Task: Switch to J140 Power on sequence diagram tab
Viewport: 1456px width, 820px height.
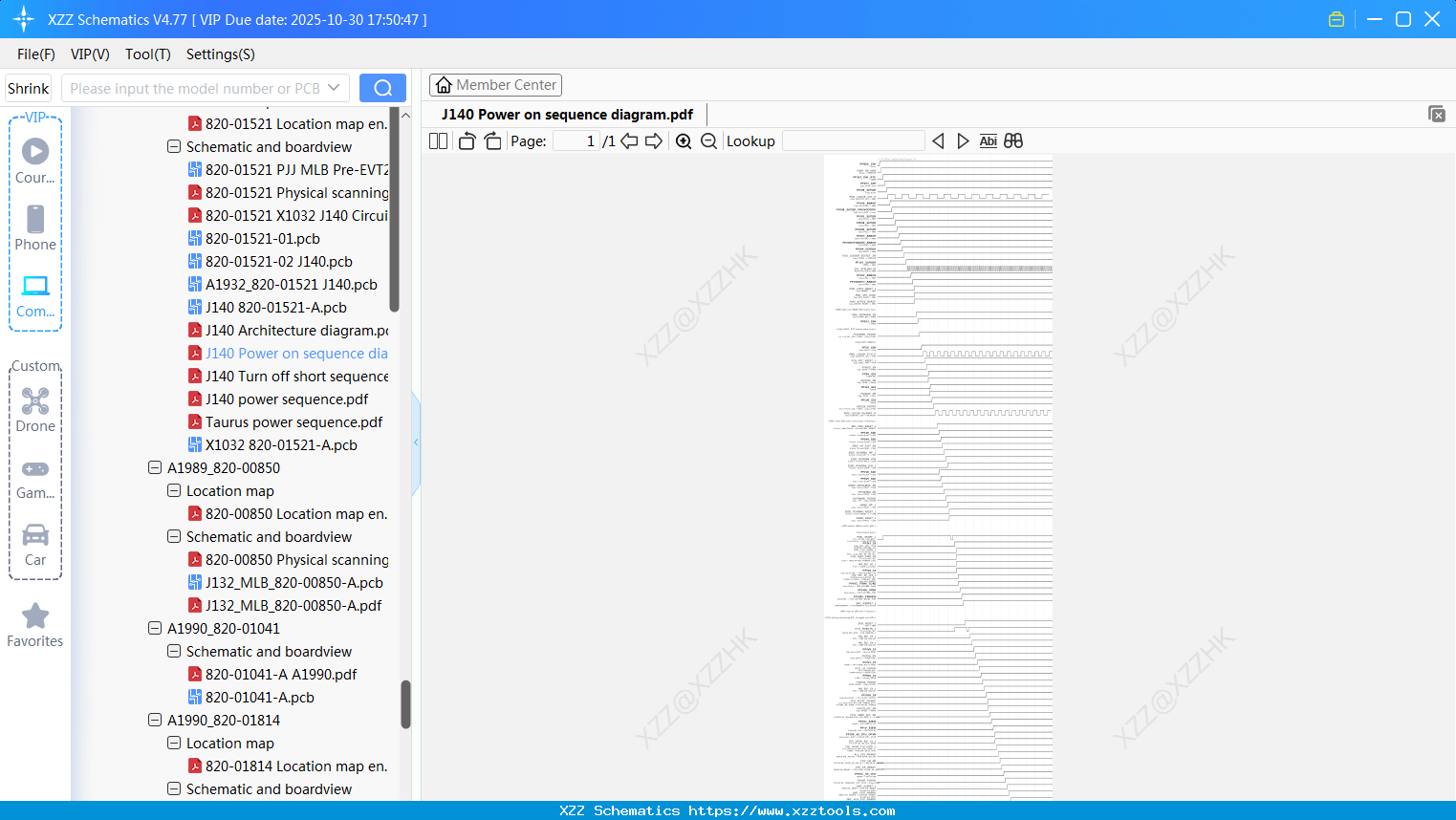Action: (567, 114)
